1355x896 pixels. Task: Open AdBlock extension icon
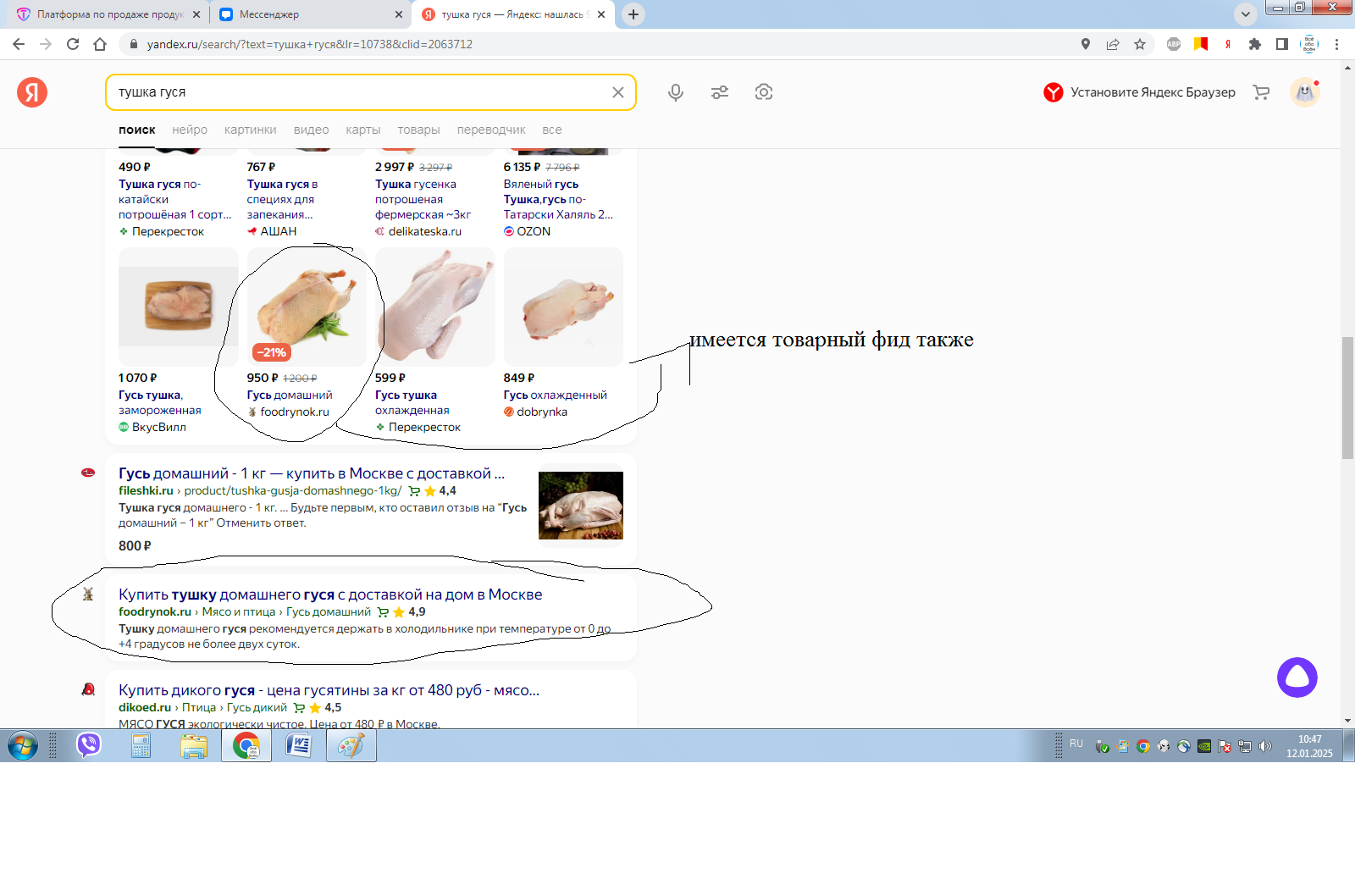[1174, 44]
